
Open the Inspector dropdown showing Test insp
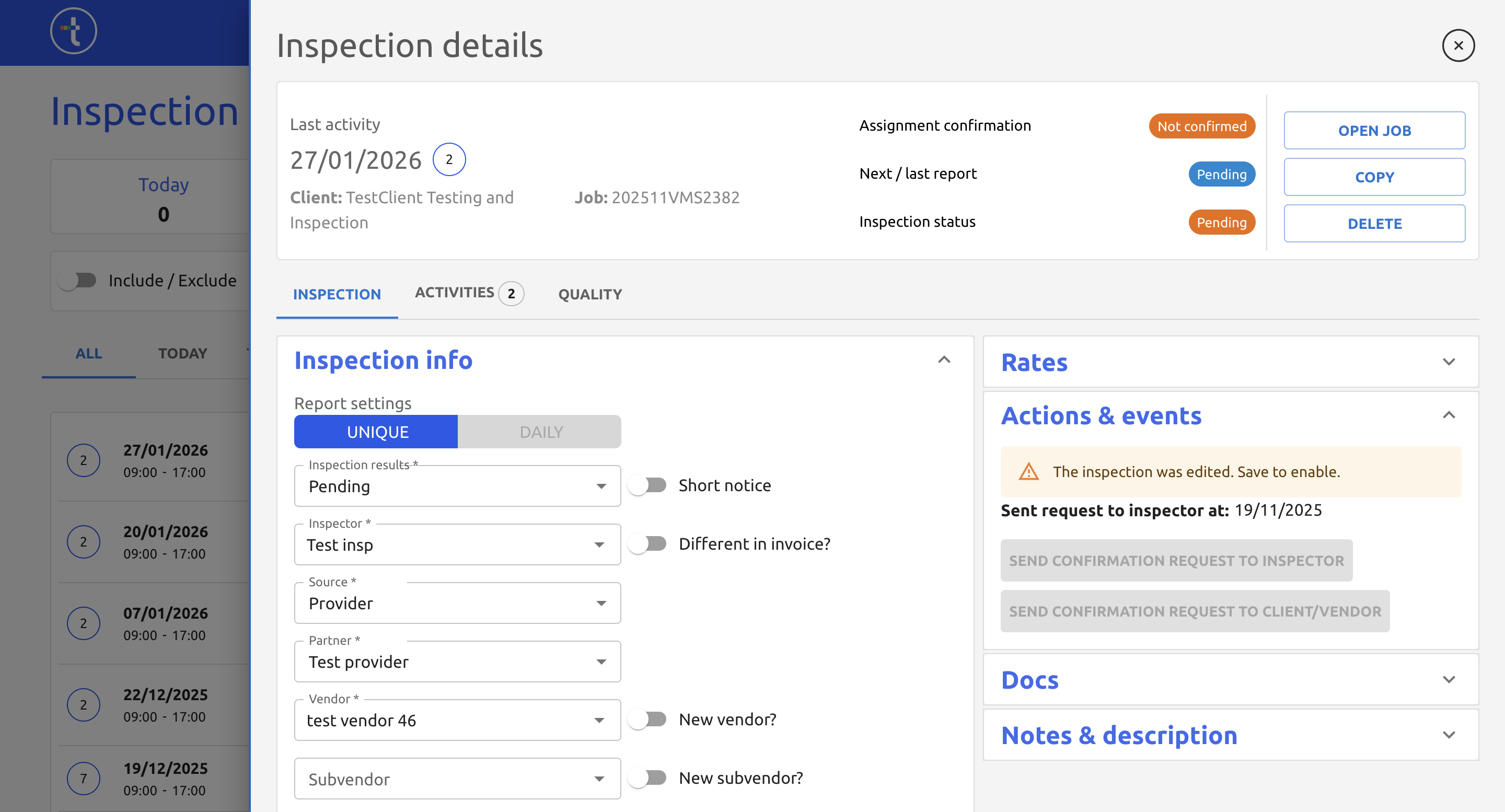click(457, 544)
